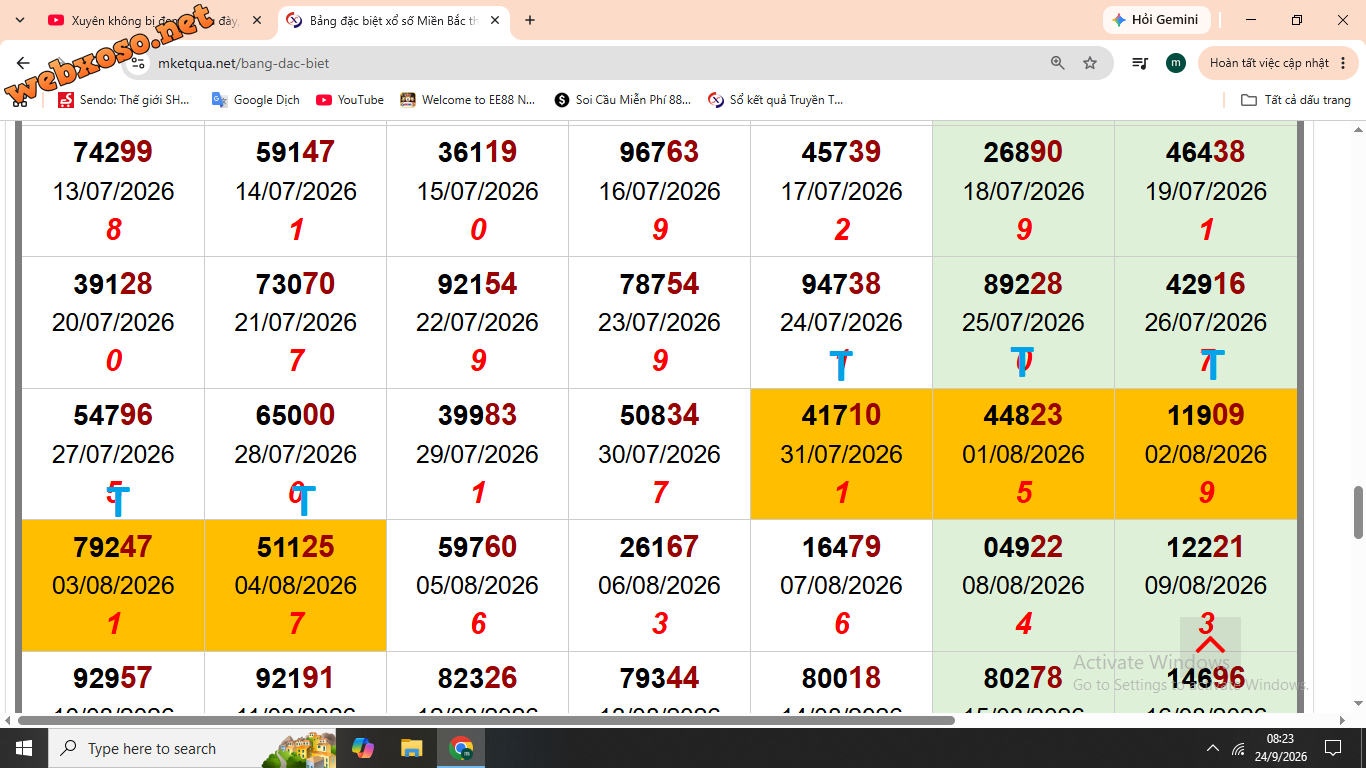Viewport: 1366px width, 768px height.
Task: Click the Chrome icon in the taskbar
Action: click(461, 748)
